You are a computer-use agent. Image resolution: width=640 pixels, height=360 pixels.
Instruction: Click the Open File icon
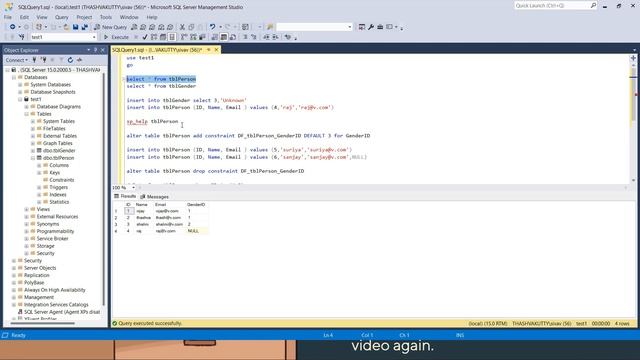coord(66,27)
